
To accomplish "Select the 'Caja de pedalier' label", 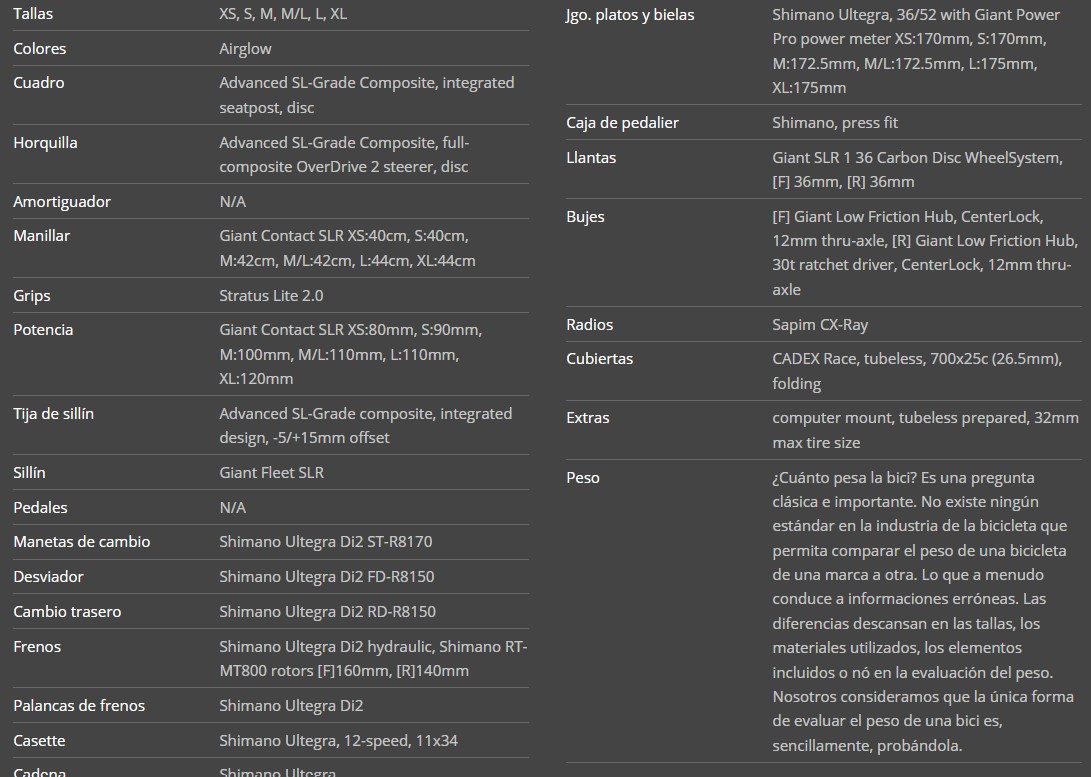I will pos(622,123).
